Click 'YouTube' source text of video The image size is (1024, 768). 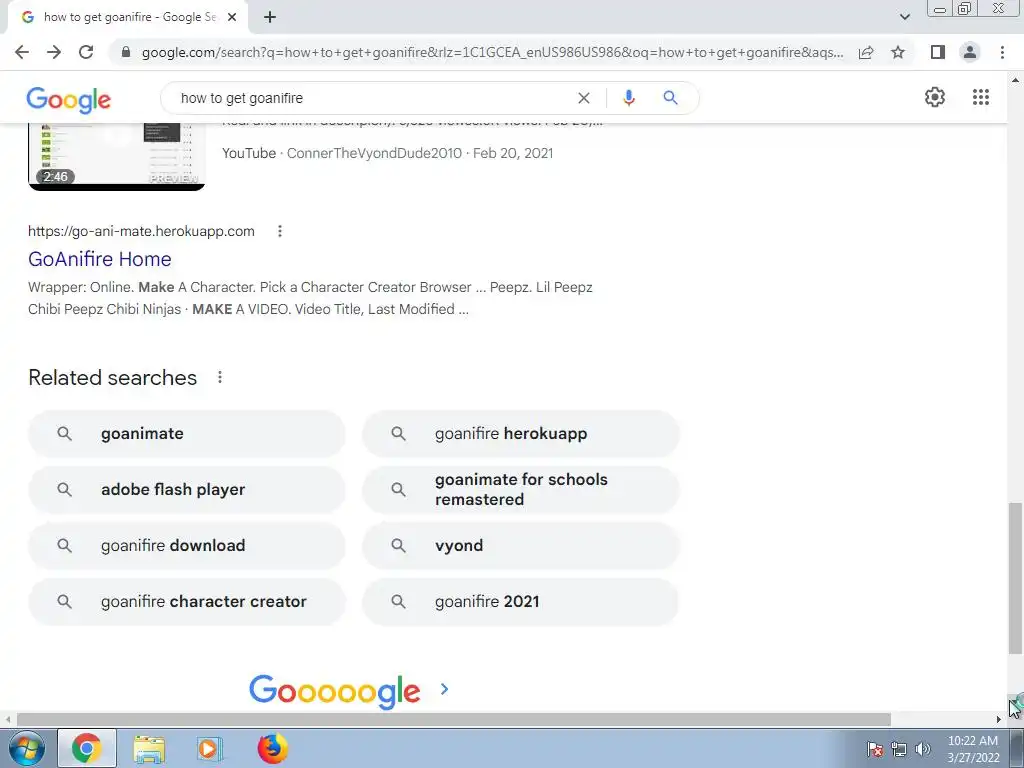coord(249,153)
